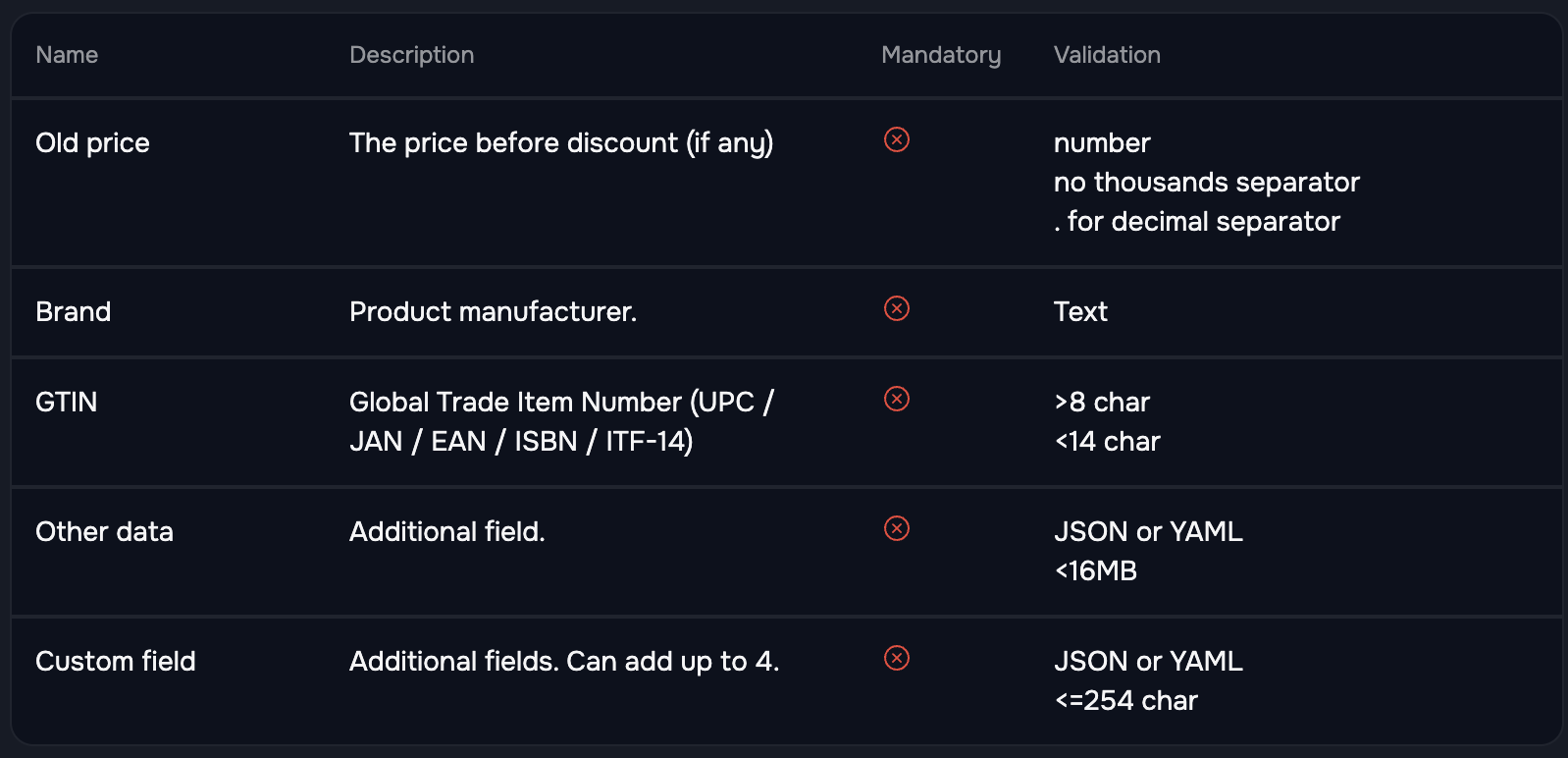Click the "<16MB" validation rule
The height and width of the screenshot is (758, 1568).
1095,571
